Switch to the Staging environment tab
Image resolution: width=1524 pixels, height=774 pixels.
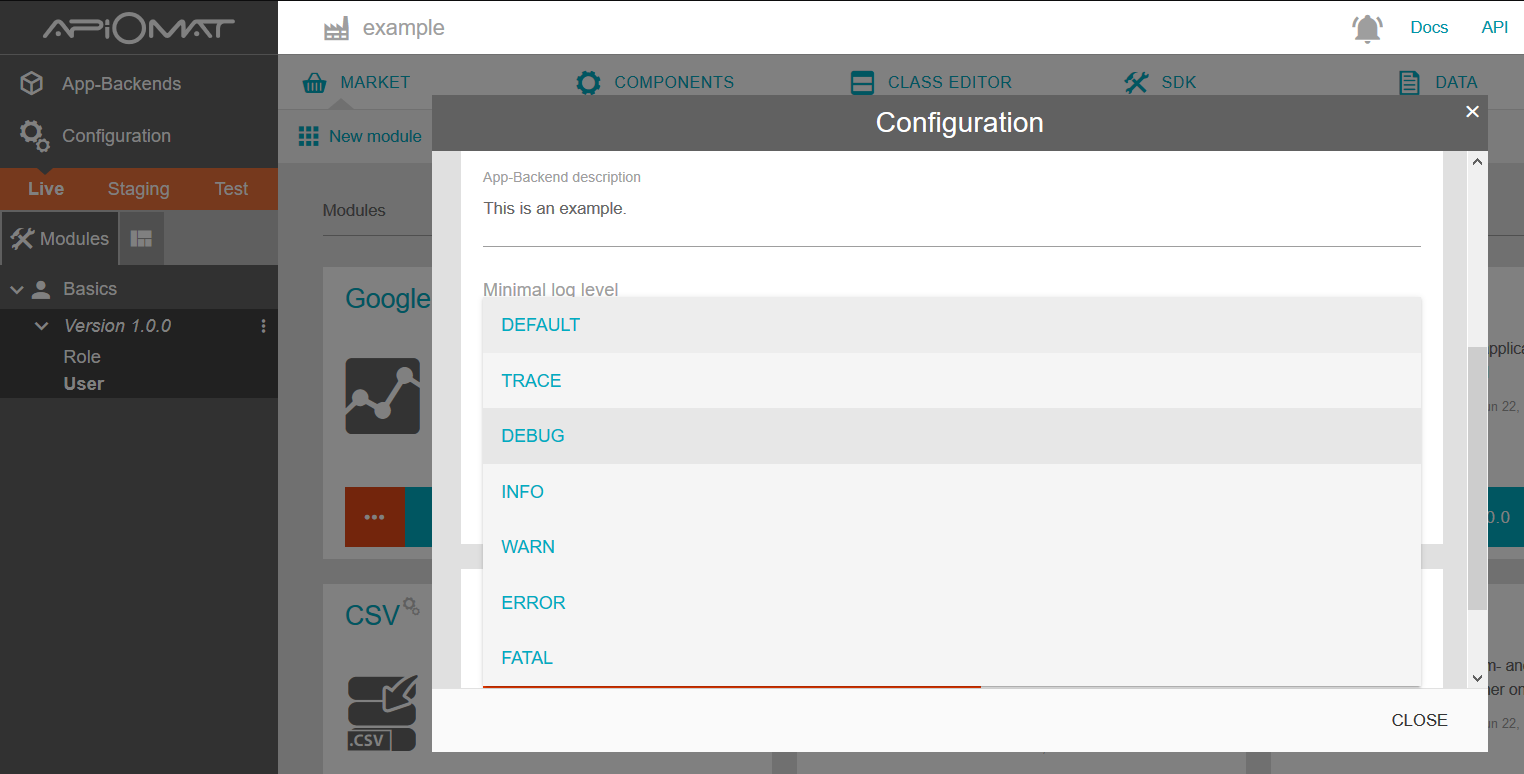click(138, 189)
